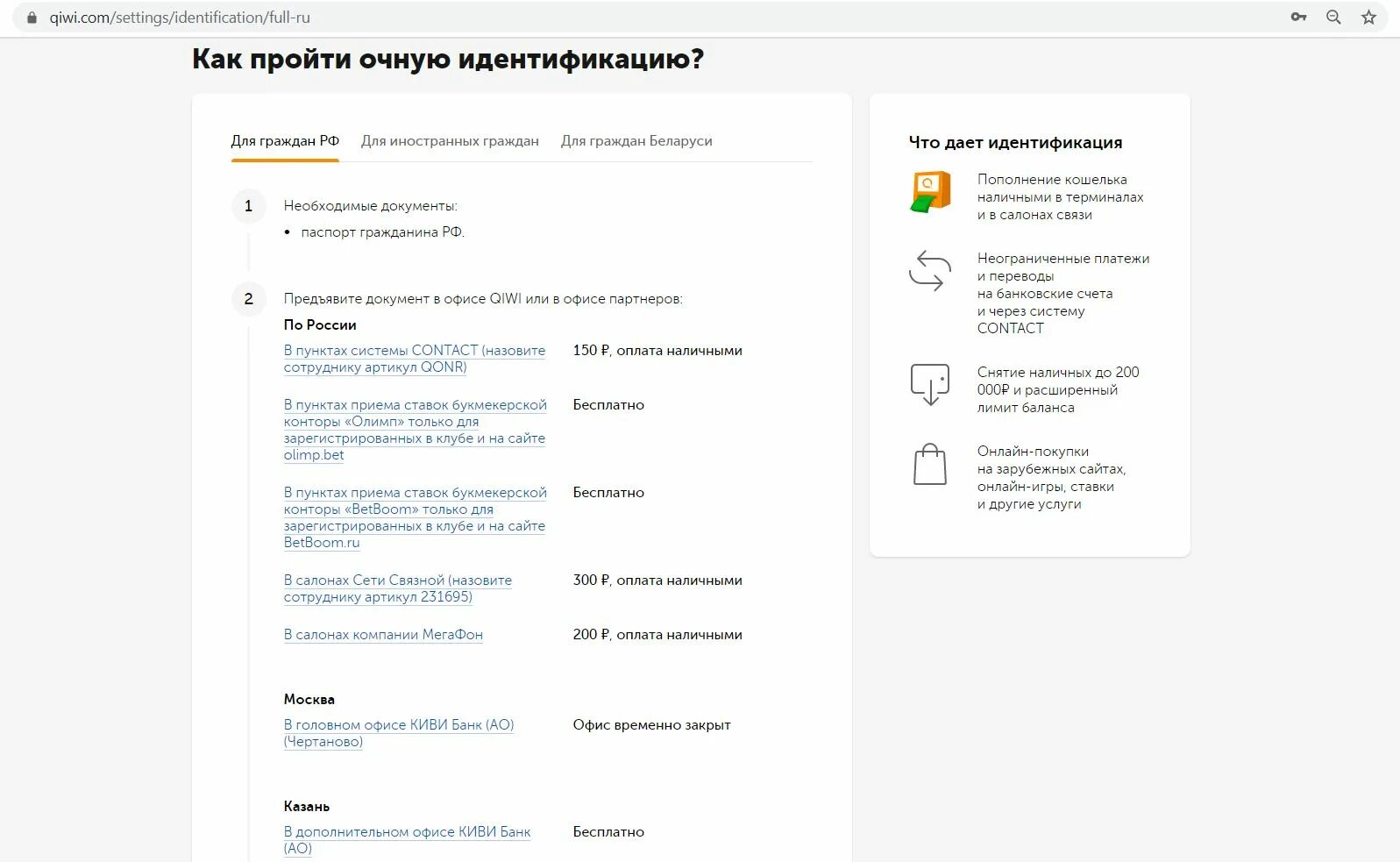Click the cash withdrawal download icon
This screenshot has width=1400, height=862.
click(x=930, y=384)
